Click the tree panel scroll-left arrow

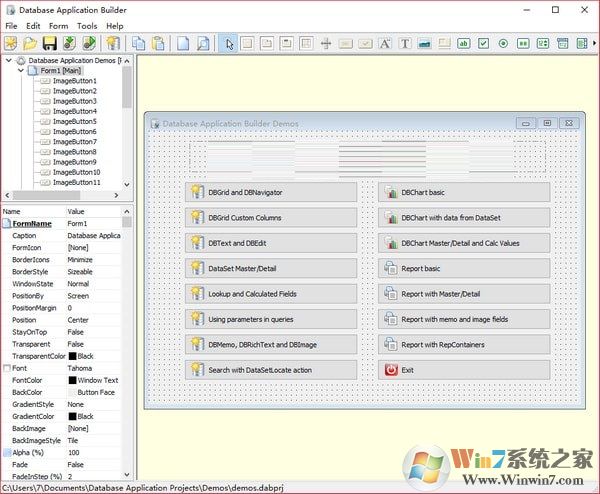tap(7, 195)
